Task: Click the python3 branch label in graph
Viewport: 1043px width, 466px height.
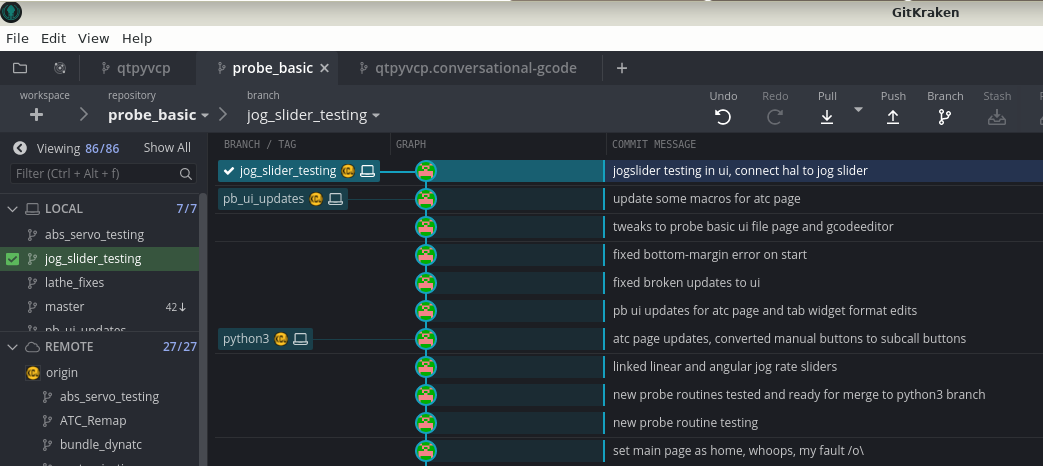Action: pos(265,339)
